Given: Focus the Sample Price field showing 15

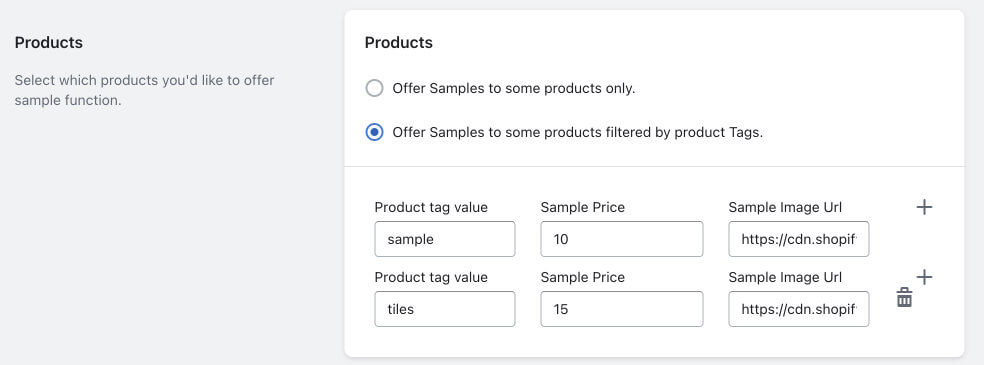Looking at the screenshot, I should pos(622,309).
